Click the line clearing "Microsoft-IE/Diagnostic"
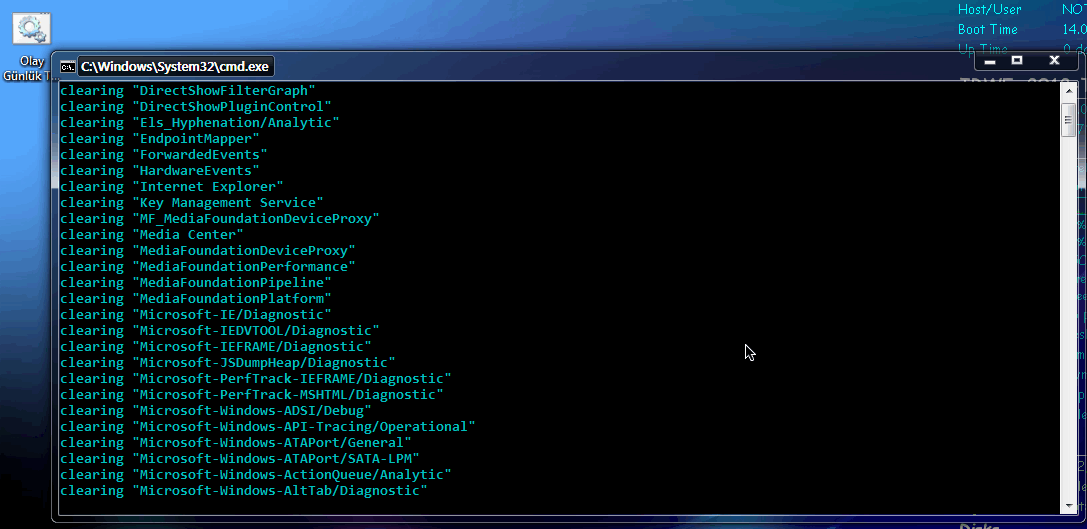The height and width of the screenshot is (529, 1087). [x=195, y=315]
